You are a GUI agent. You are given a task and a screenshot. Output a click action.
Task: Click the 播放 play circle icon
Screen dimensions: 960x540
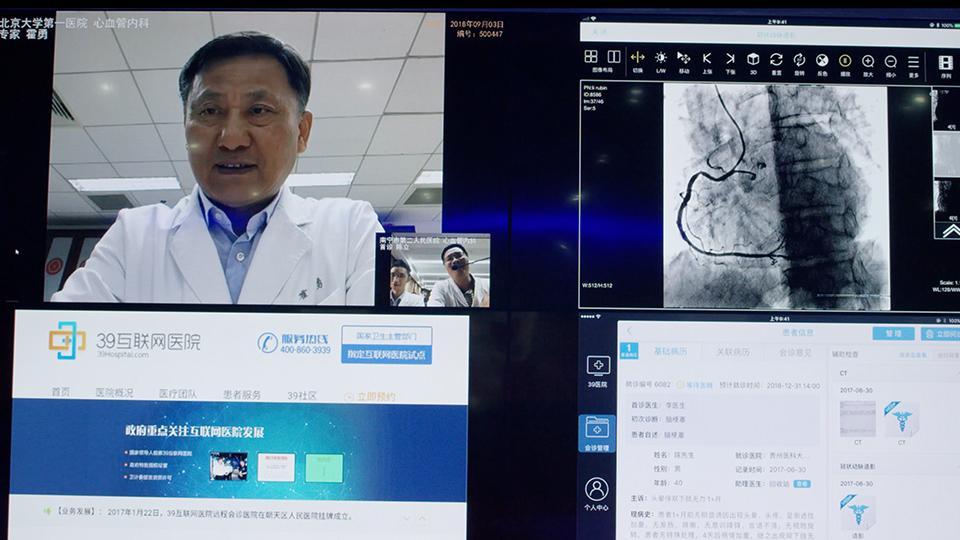coord(845,61)
